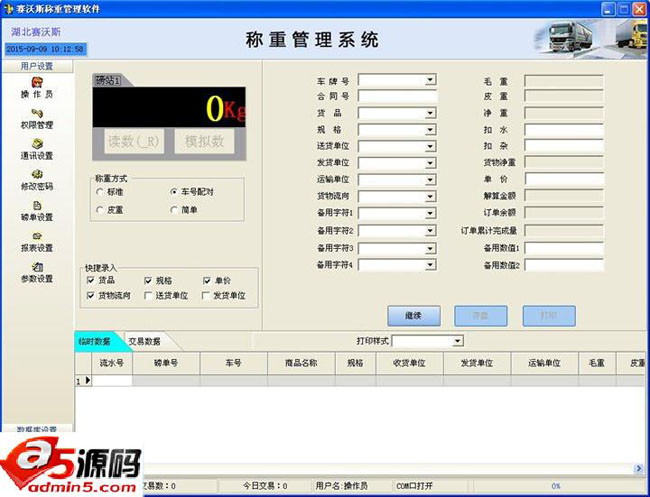The image size is (650, 497).
Task: Expand the 备用字符3 dropdown
Action: [431, 248]
